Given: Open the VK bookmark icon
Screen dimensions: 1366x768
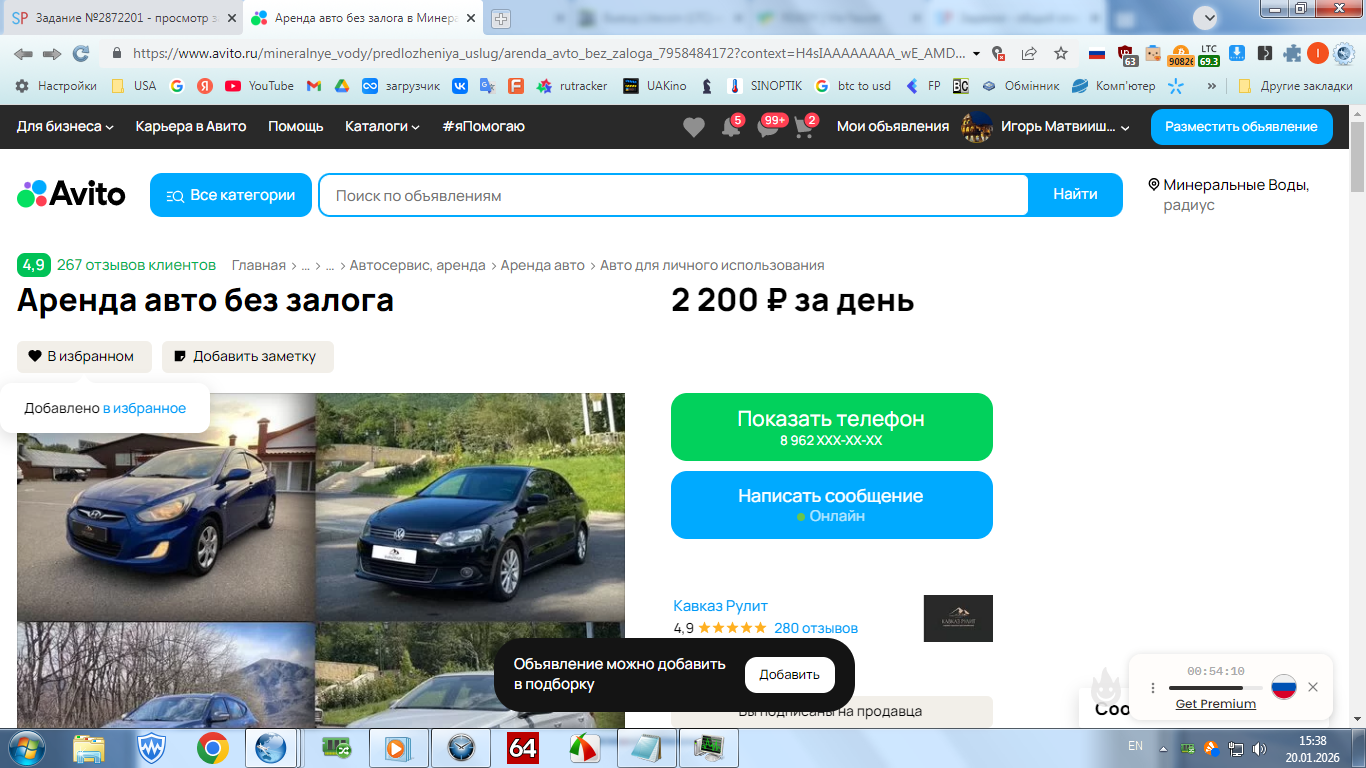Looking at the screenshot, I should click(460, 86).
